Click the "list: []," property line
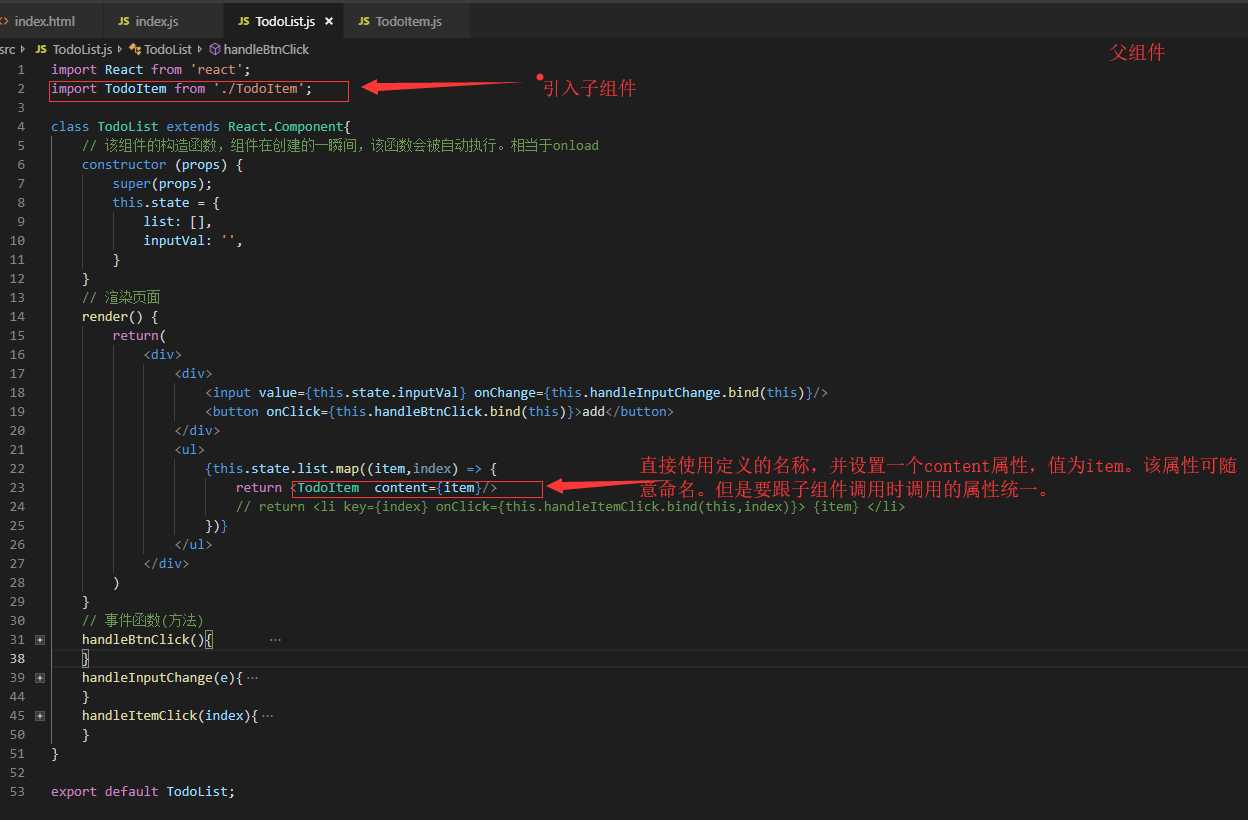Screen dimensions: 1248x820 pos(177,221)
